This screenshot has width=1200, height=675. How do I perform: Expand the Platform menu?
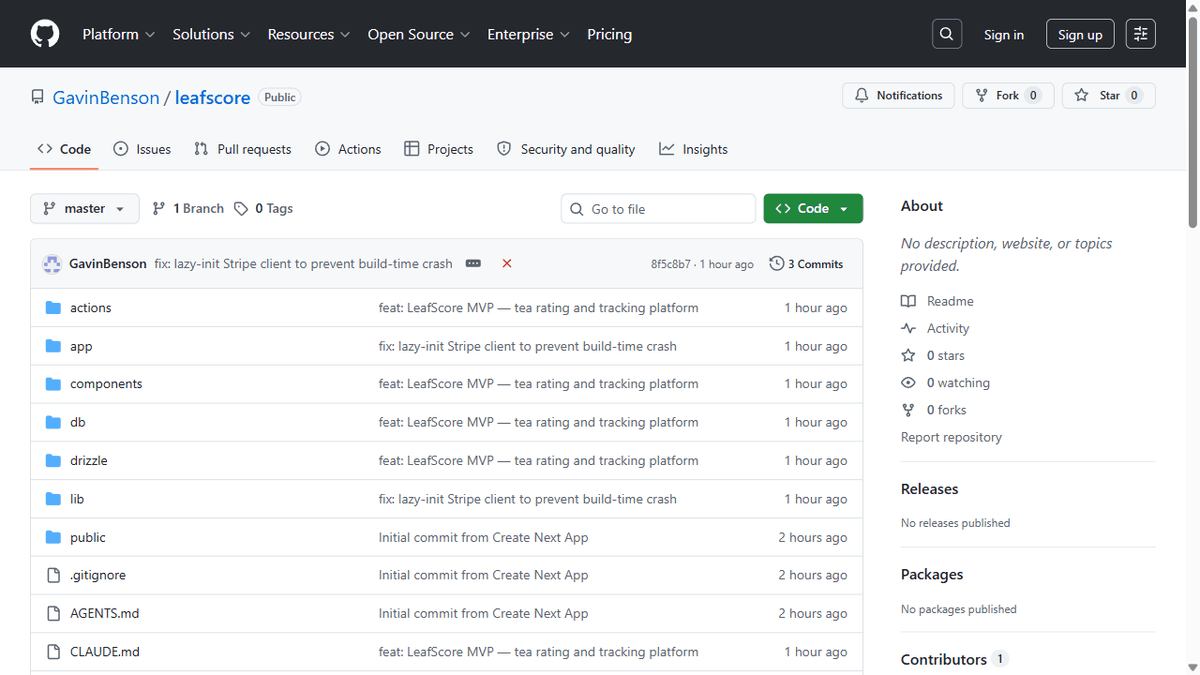pyautogui.click(x=119, y=34)
